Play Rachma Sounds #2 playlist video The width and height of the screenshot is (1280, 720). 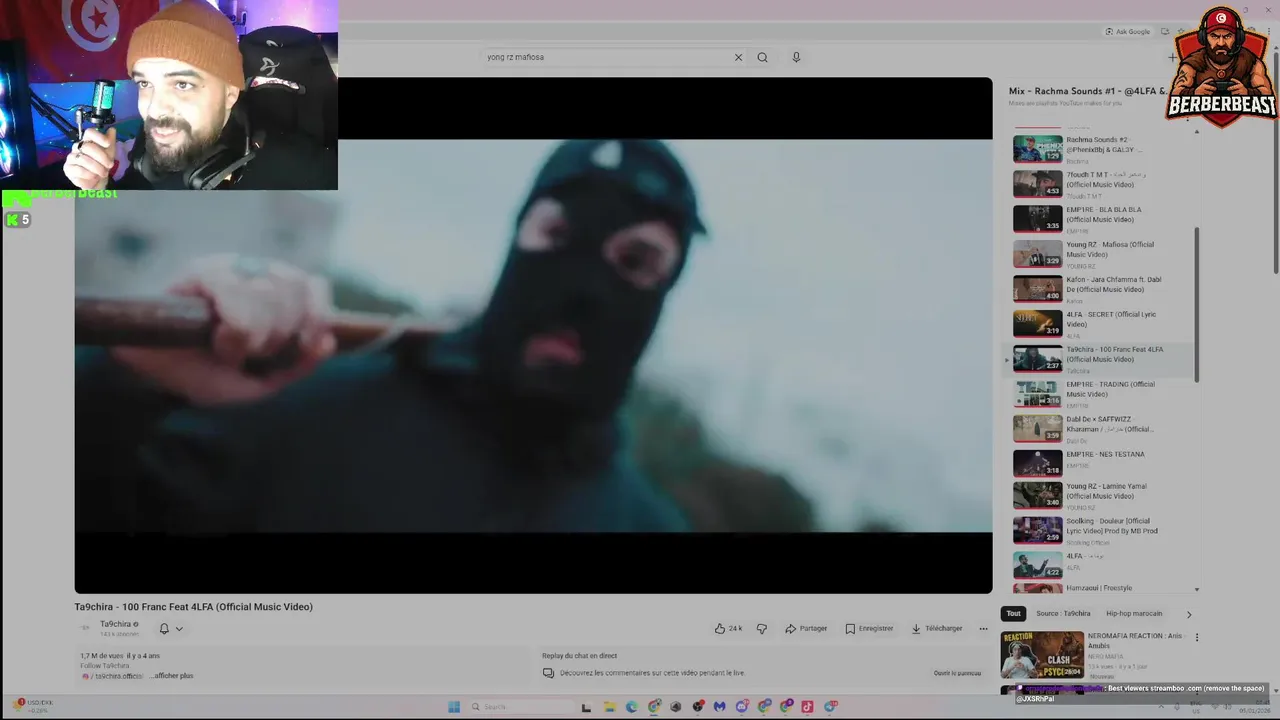[1098, 149]
